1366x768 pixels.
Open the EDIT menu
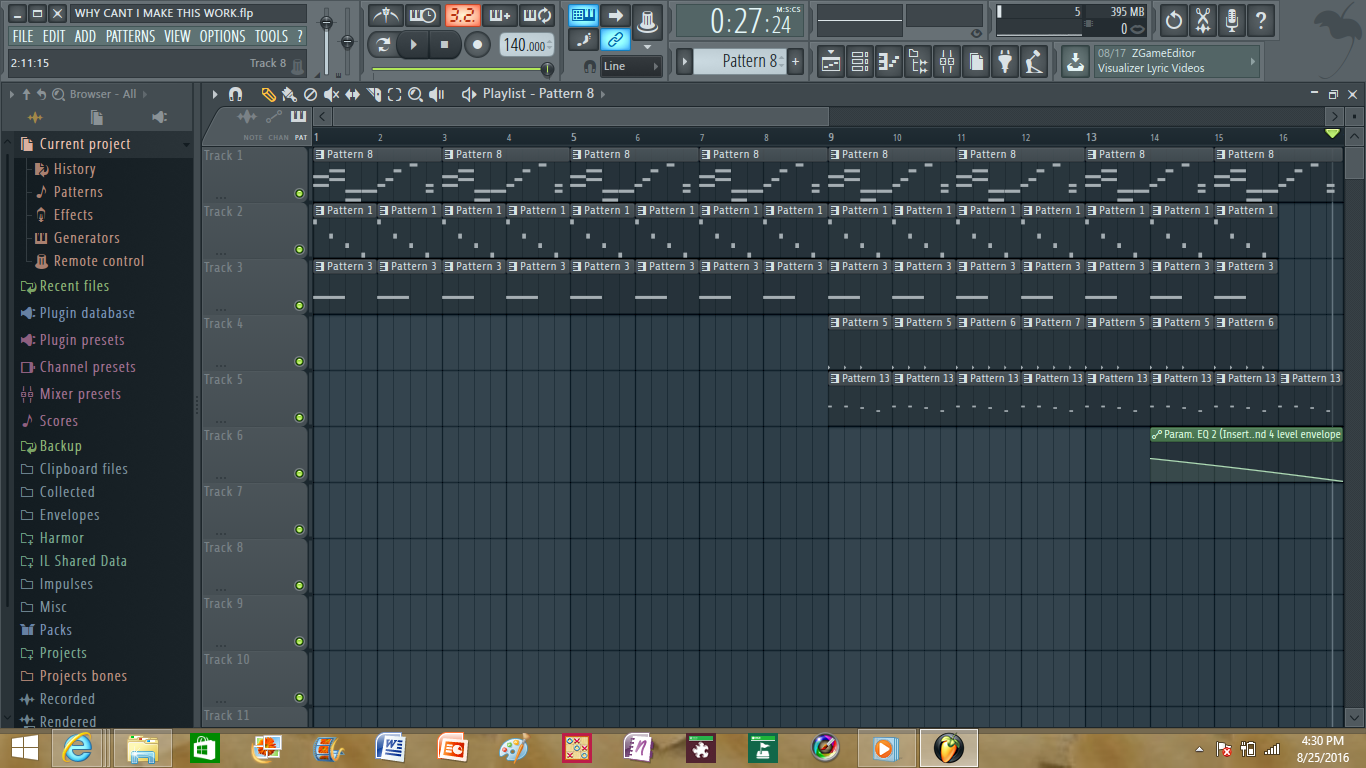point(54,36)
